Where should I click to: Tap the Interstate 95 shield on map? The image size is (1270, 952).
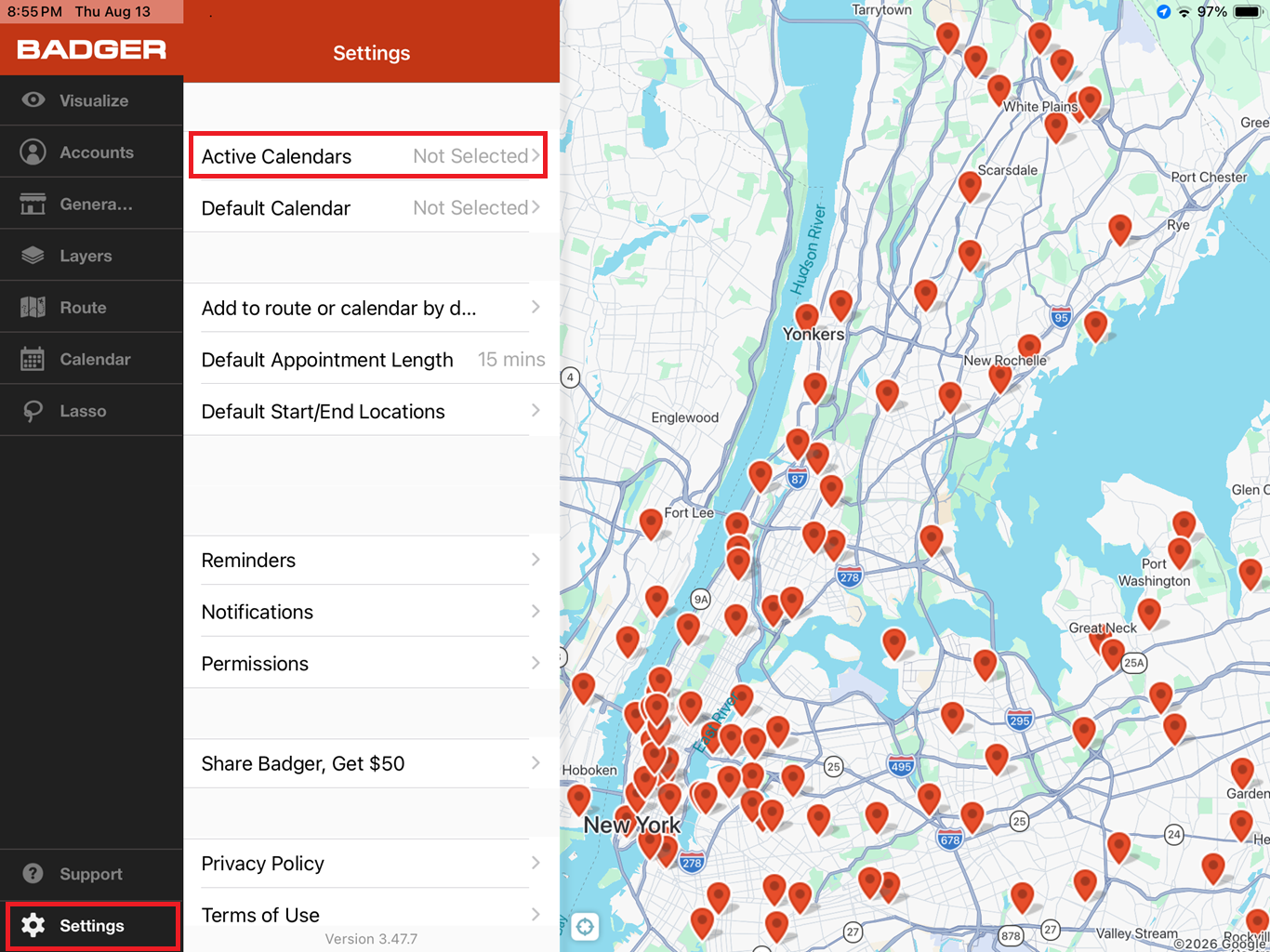coord(1061,317)
